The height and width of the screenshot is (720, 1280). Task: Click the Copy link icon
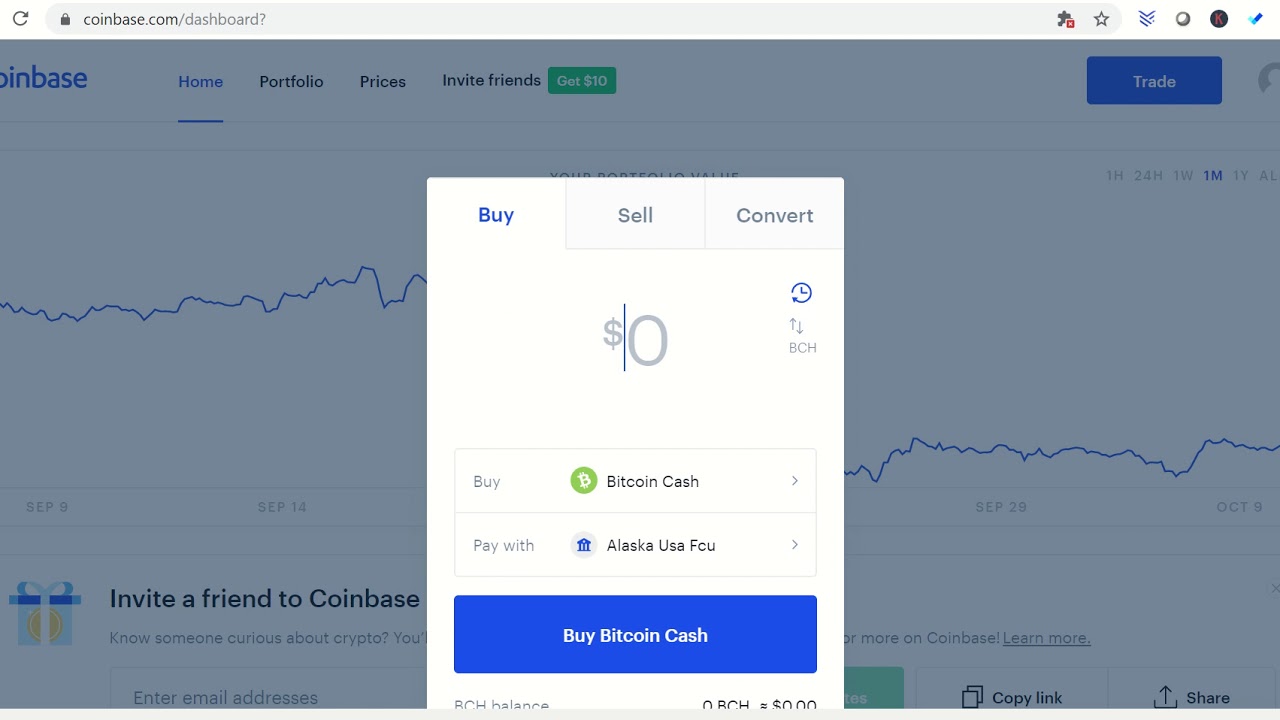coord(972,697)
